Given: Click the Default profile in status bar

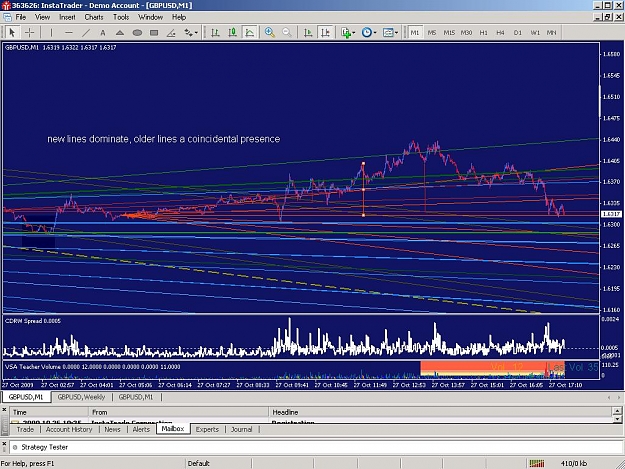Looking at the screenshot, I should [199, 463].
